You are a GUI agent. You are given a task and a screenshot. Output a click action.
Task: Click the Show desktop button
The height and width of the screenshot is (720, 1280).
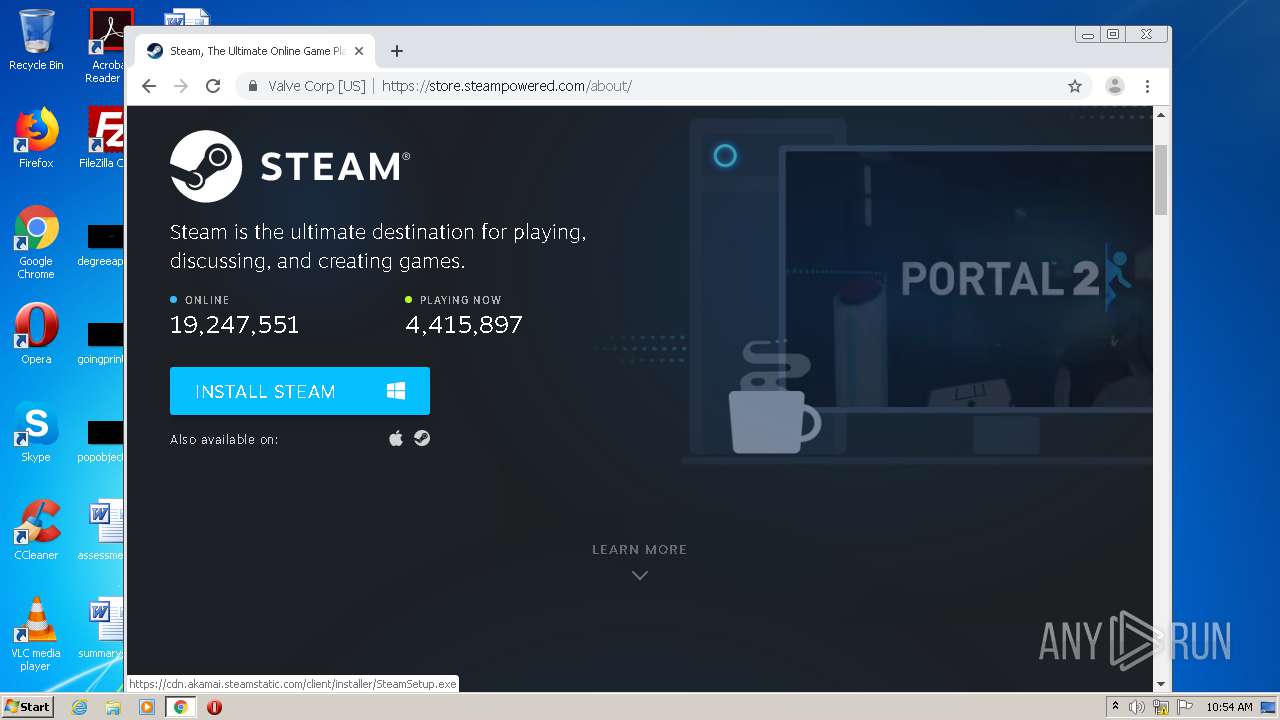pyautogui.click(x=1269, y=707)
